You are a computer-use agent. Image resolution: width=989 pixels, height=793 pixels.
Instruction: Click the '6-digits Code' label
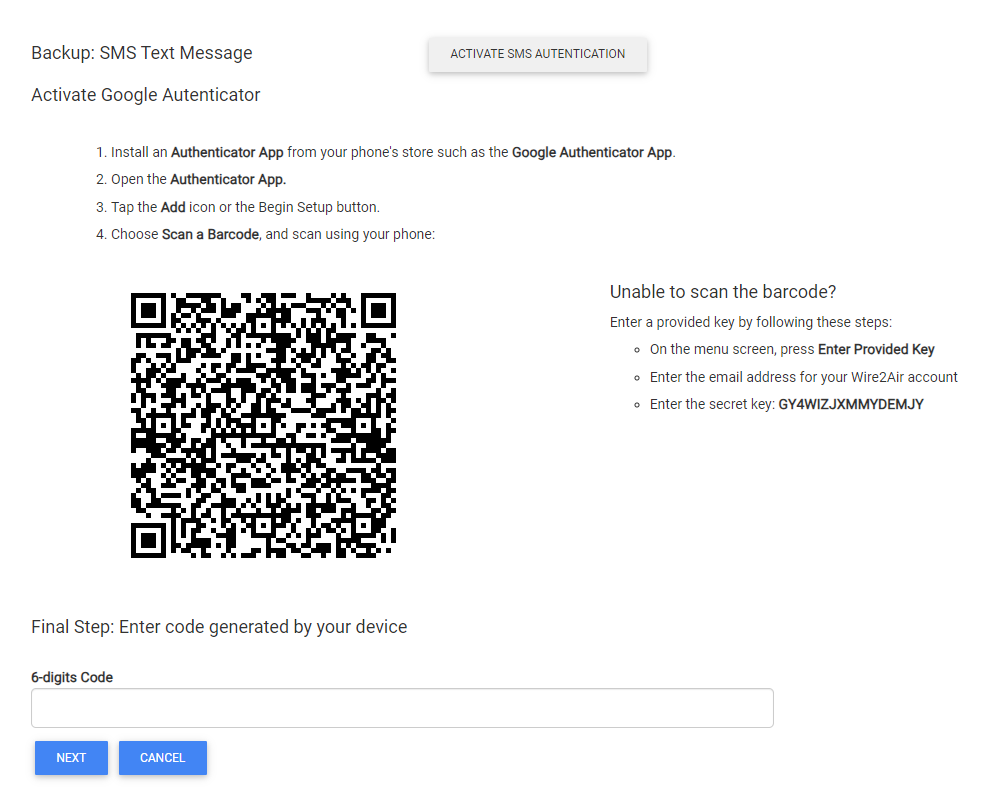tap(72, 678)
